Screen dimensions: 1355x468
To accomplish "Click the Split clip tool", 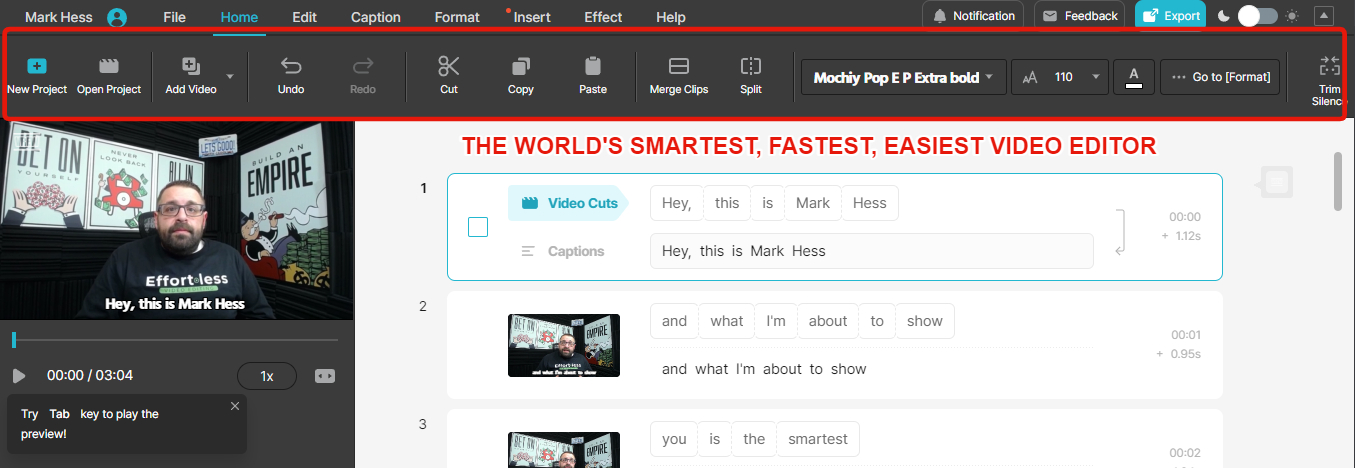I will 750,67.
